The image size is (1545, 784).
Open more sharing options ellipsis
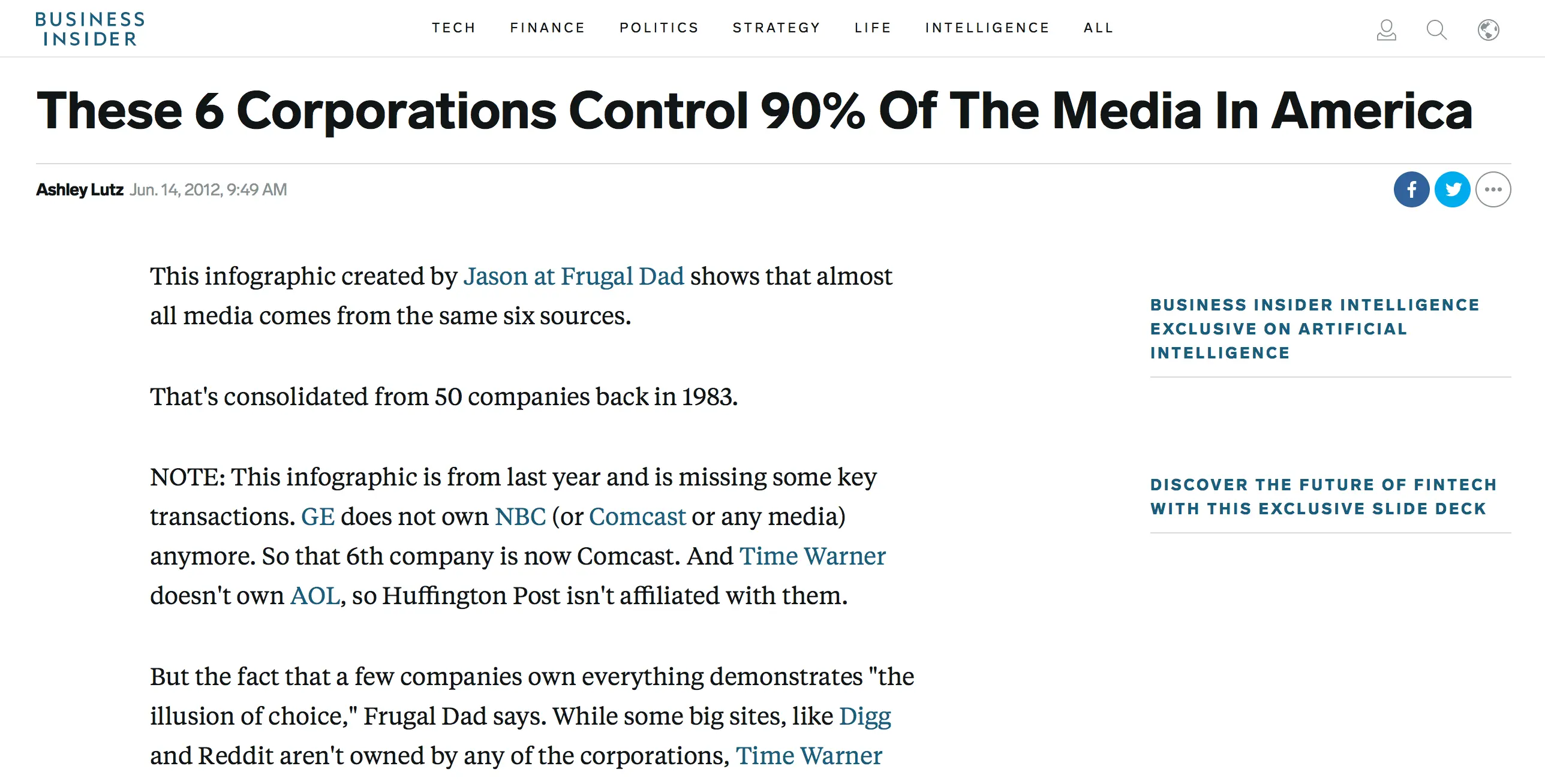[x=1493, y=189]
